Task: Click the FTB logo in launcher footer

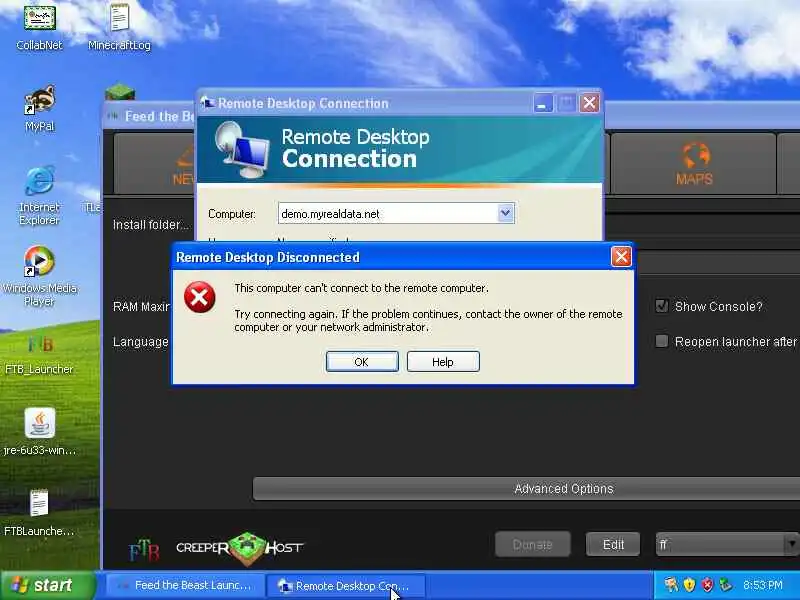Action: tap(144, 549)
